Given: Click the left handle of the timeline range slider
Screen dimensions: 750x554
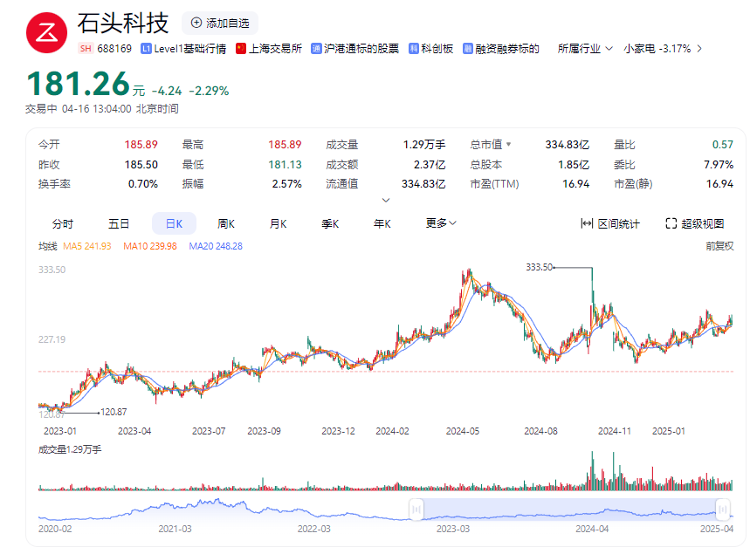Looking at the screenshot, I should coord(415,511).
